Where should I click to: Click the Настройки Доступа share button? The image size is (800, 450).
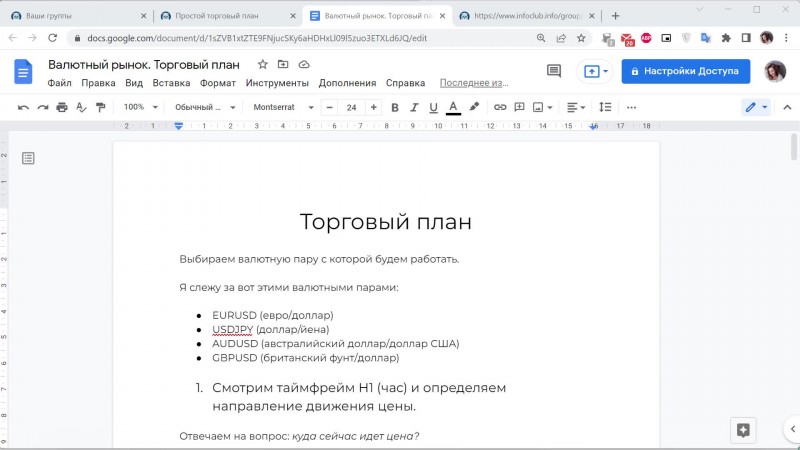coord(686,71)
